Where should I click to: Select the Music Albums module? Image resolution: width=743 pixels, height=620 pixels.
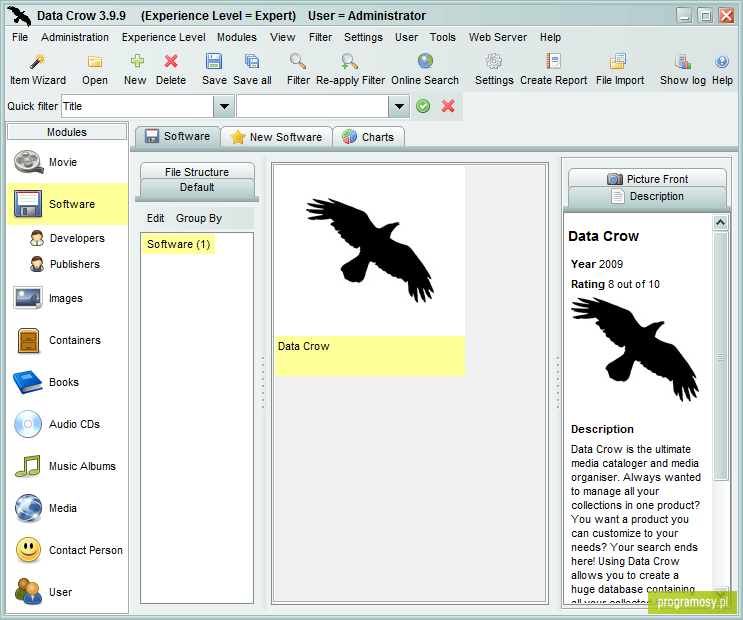(x=67, y=466)
